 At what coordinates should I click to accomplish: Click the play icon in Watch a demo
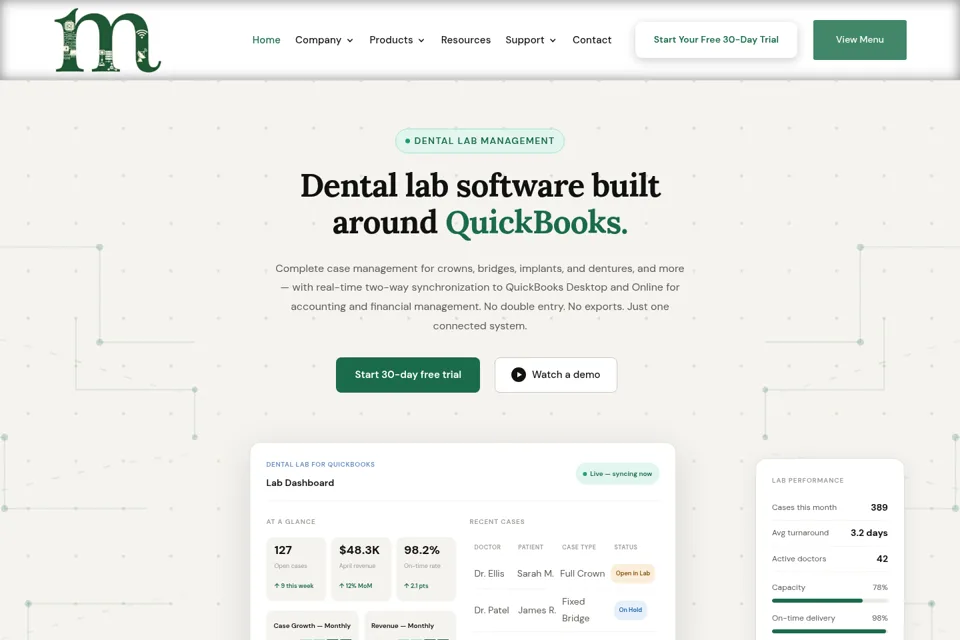[519, 375]
